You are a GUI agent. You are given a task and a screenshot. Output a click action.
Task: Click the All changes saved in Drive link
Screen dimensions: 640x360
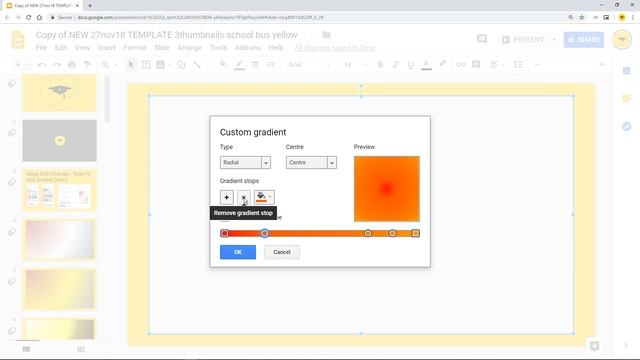tap(334, 48)
